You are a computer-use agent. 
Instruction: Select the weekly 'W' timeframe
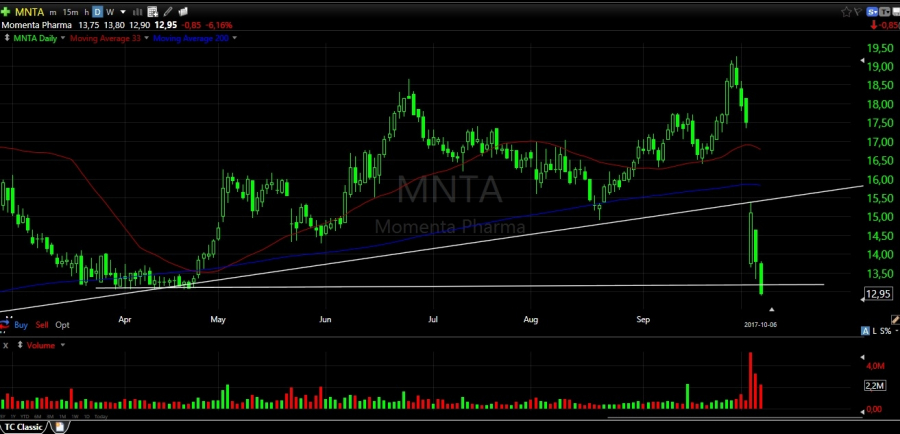tap(110, 12)
